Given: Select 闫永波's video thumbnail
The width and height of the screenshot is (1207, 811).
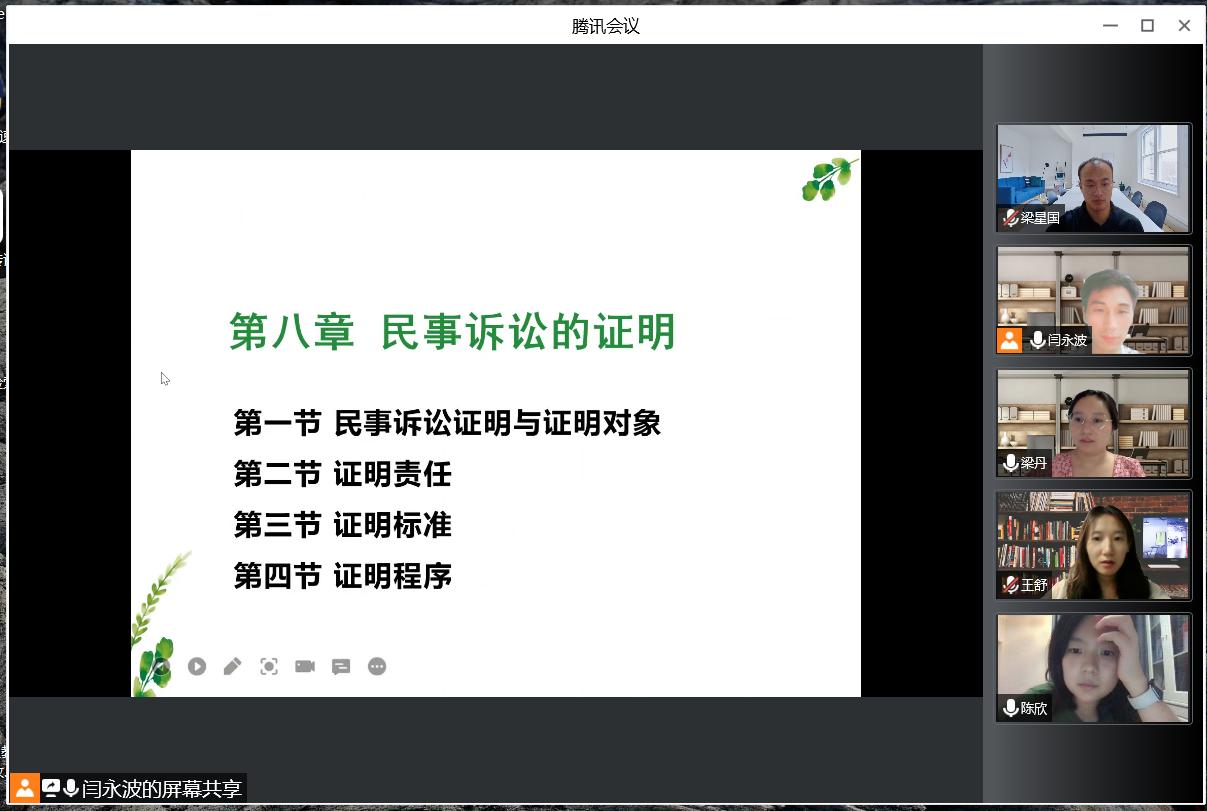Looking at the screenshot, I should (x=1093, y=300).
